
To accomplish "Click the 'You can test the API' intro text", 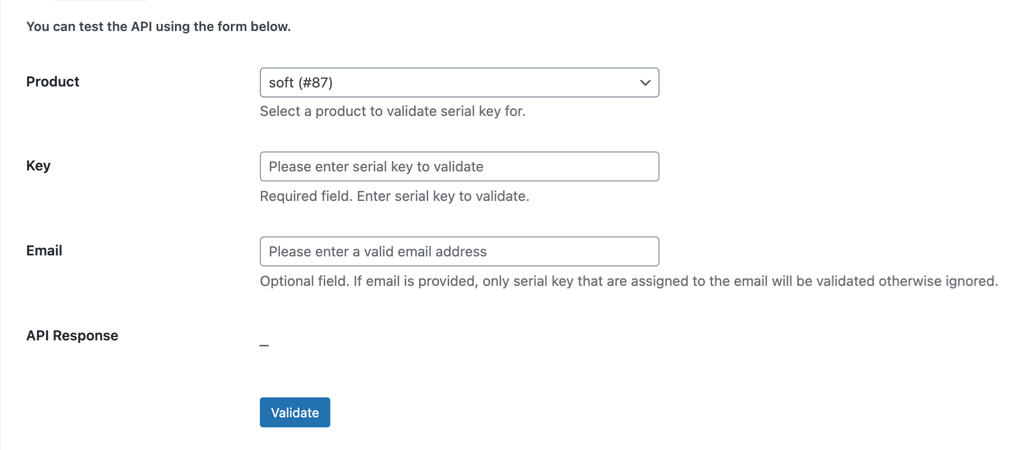I will point(158,28).
